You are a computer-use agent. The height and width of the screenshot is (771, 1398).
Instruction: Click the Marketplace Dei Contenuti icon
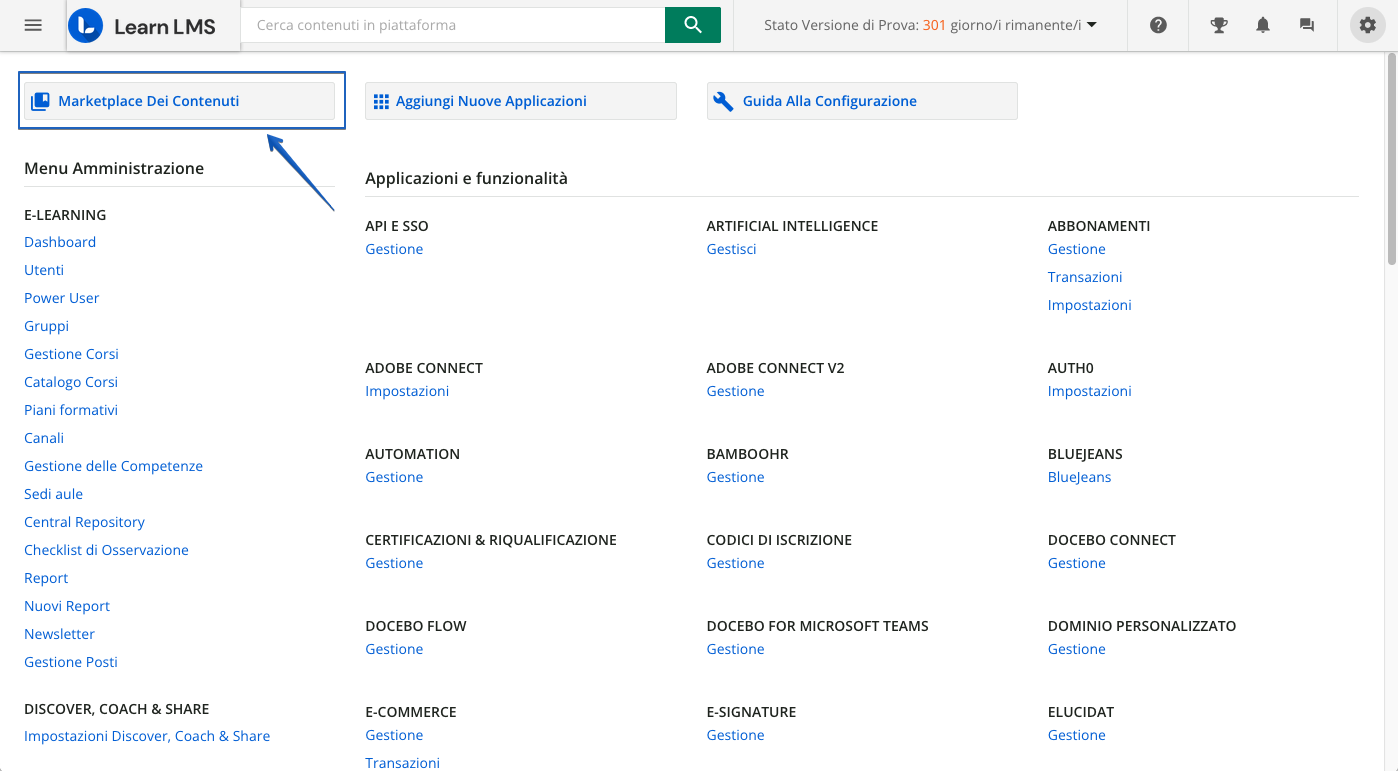coord(41,101)
